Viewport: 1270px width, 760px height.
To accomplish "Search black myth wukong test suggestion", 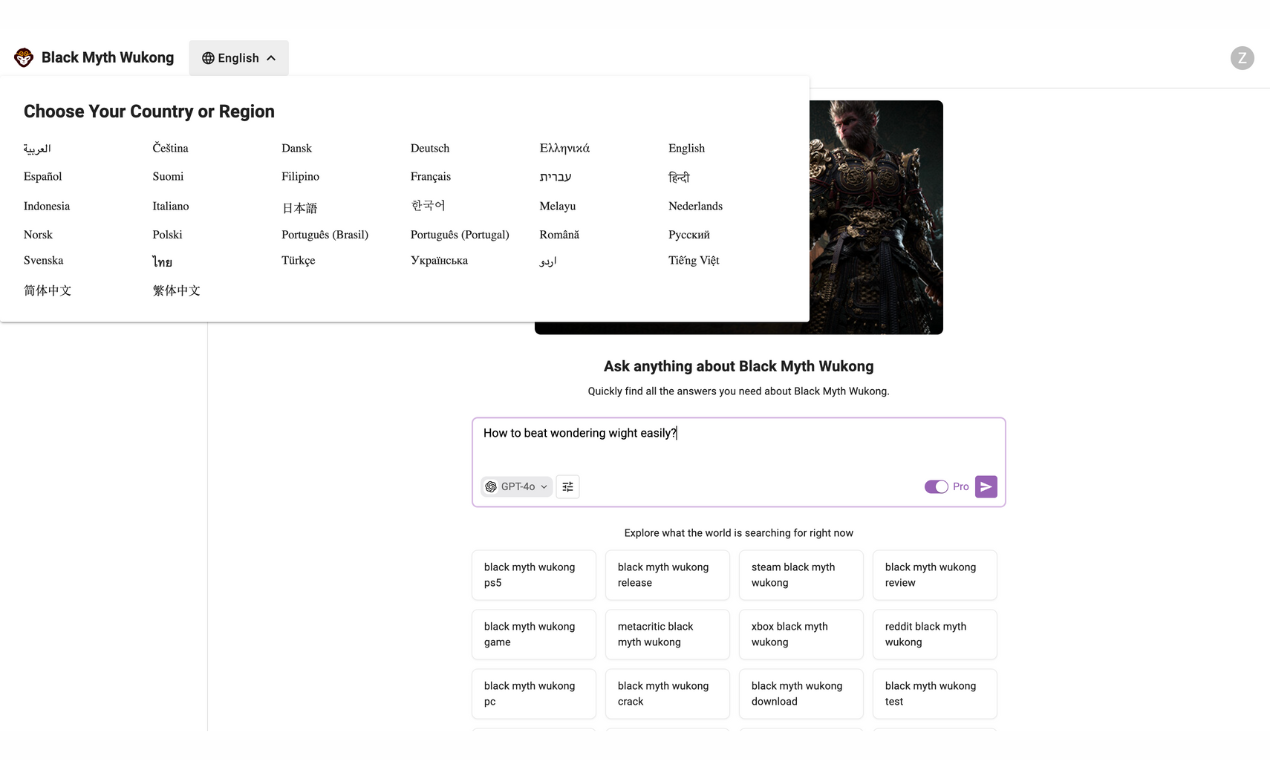I will (x=935, y=694).
